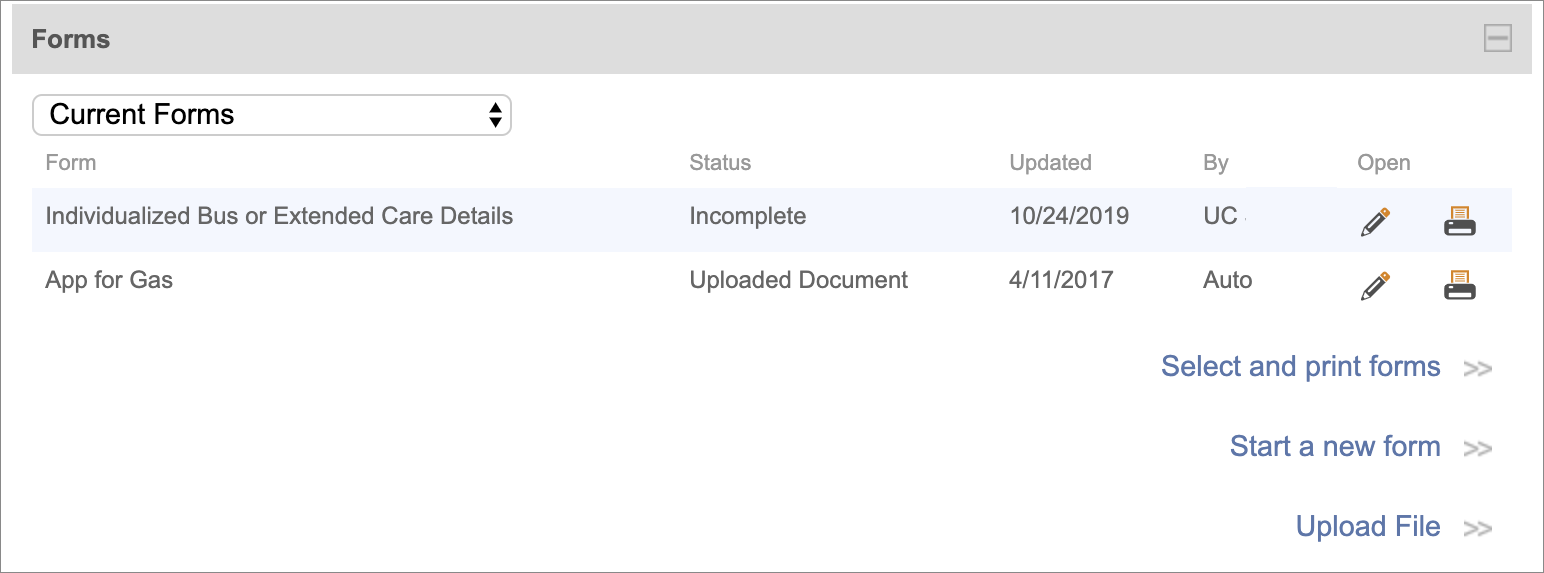
Task: Click the Open column header
Action: (1384, 162)
